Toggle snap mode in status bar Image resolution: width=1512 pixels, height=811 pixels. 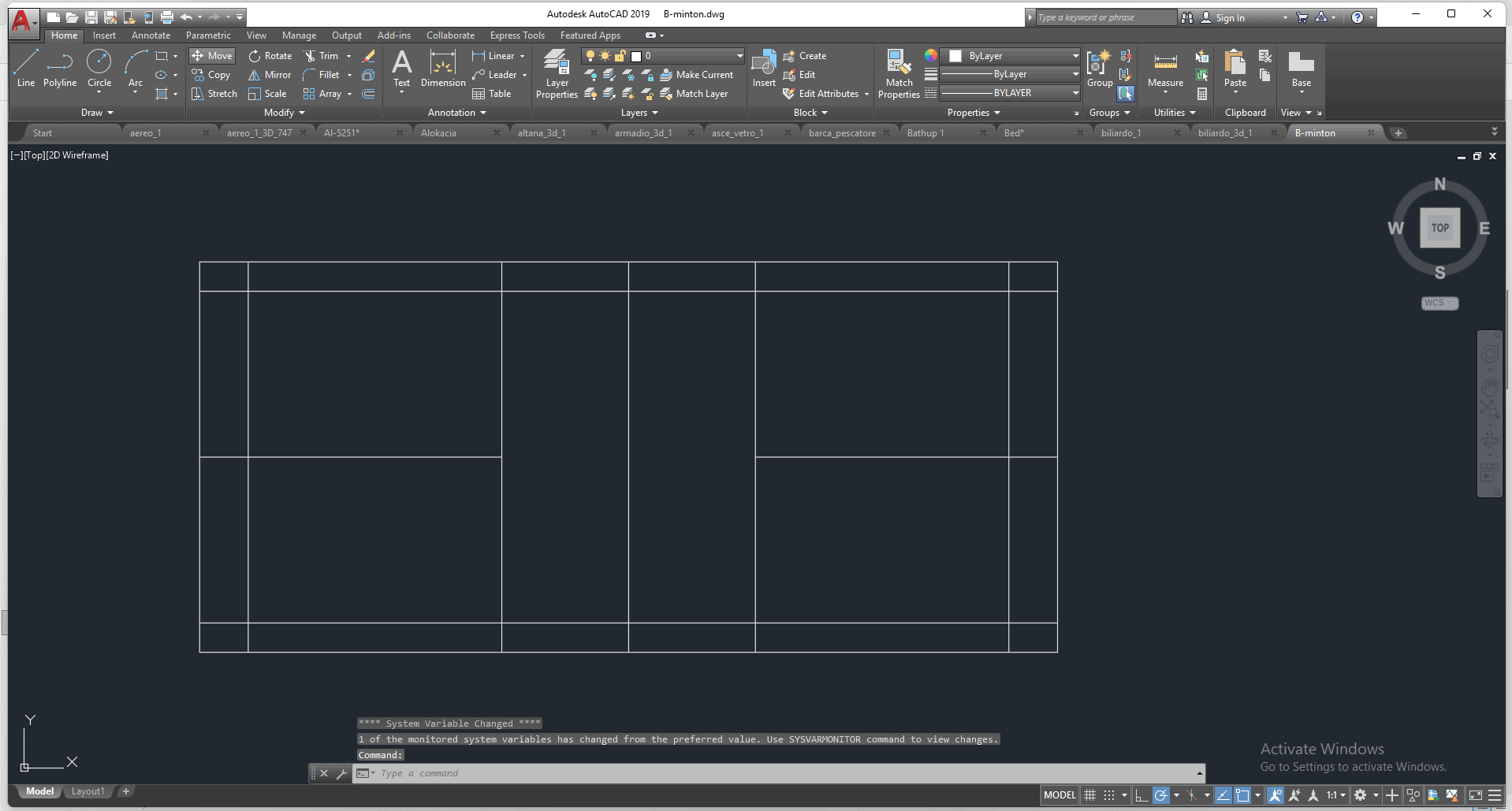1109,795
